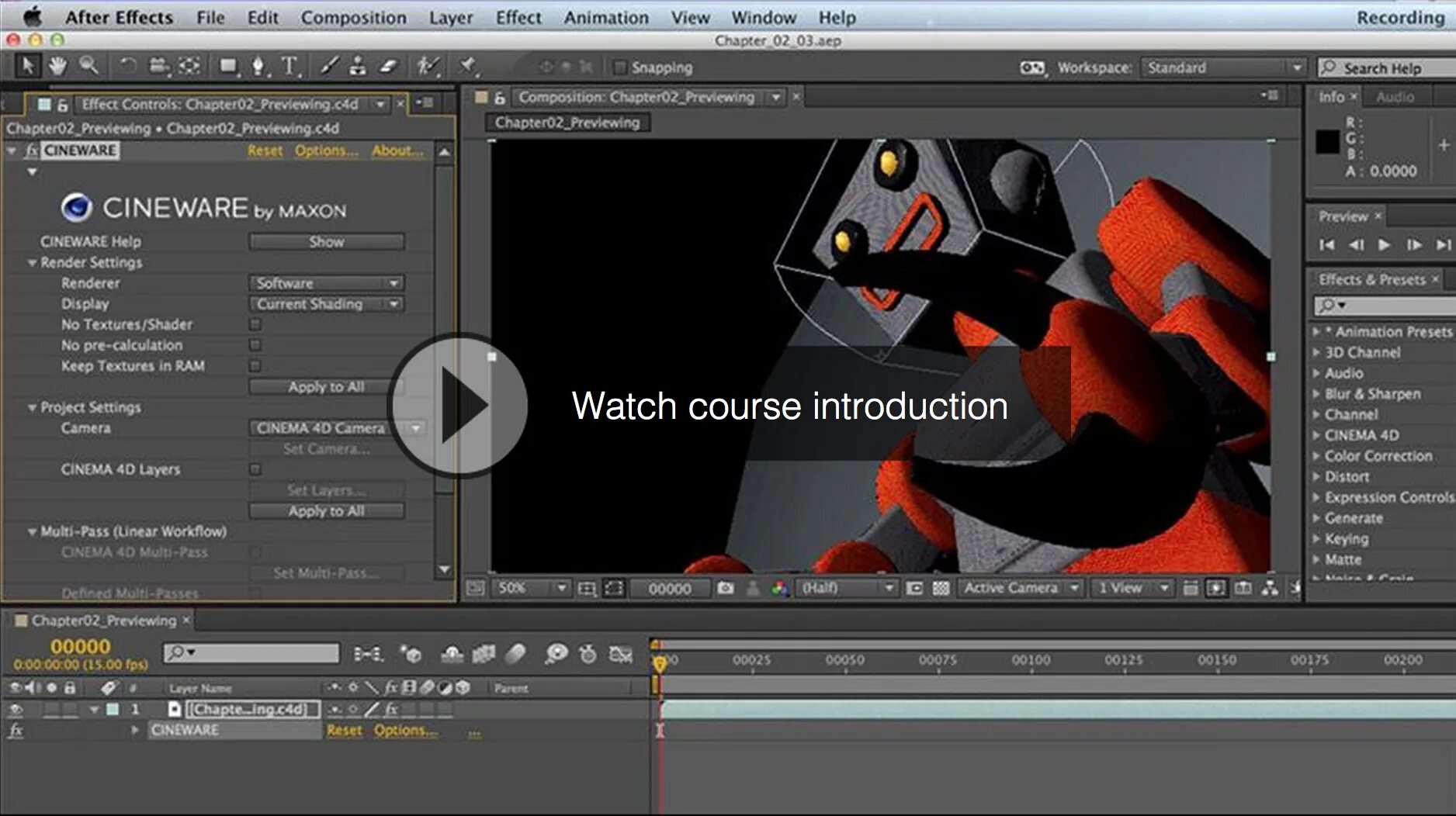The width and height of the screenshot is (1456, 816).
Task: Select the Hand tool
Action: [57, 66]
